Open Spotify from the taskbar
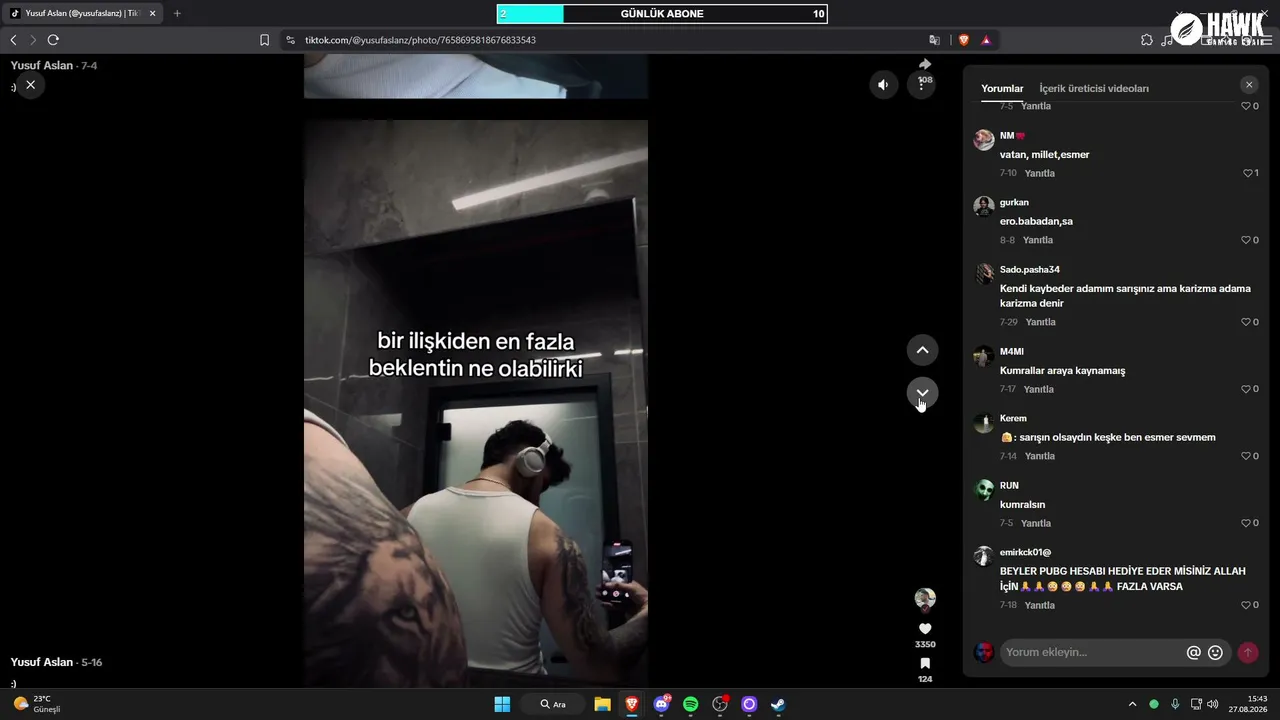Image resolution: width=1280 pixels, height=720 pixels. pos(690,704)
